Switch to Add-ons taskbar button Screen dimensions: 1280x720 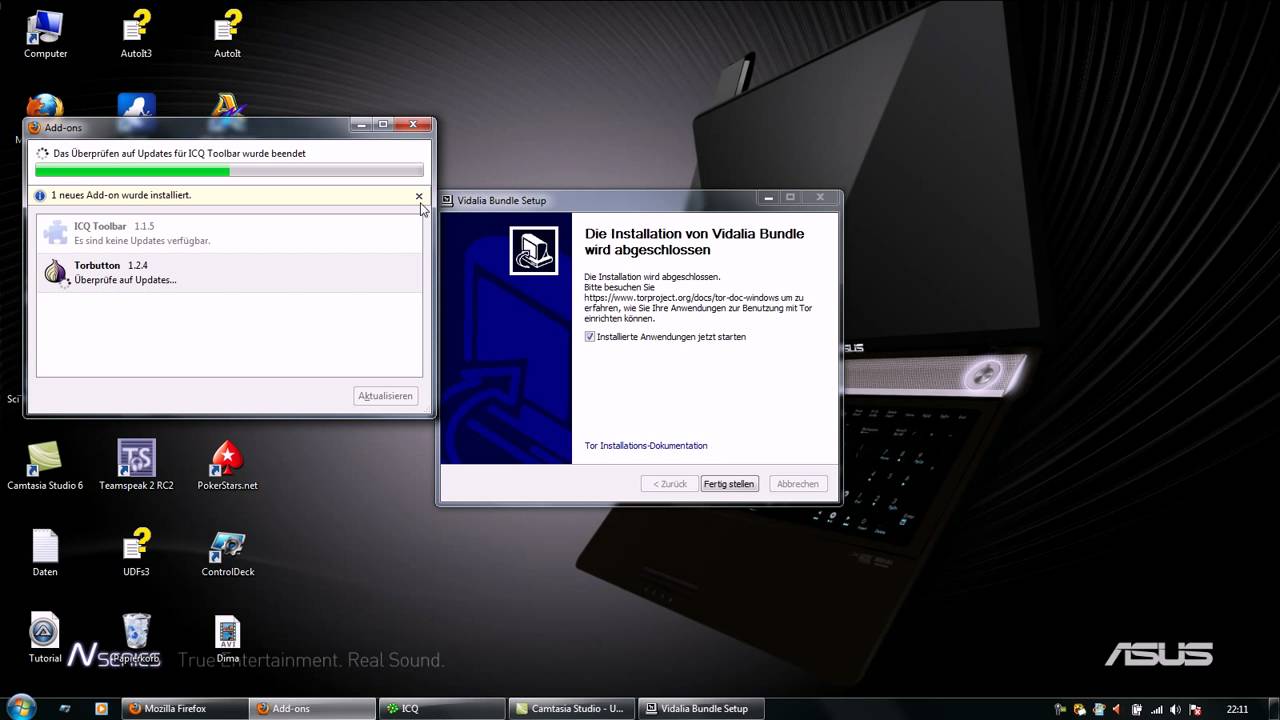pos(313,709)
